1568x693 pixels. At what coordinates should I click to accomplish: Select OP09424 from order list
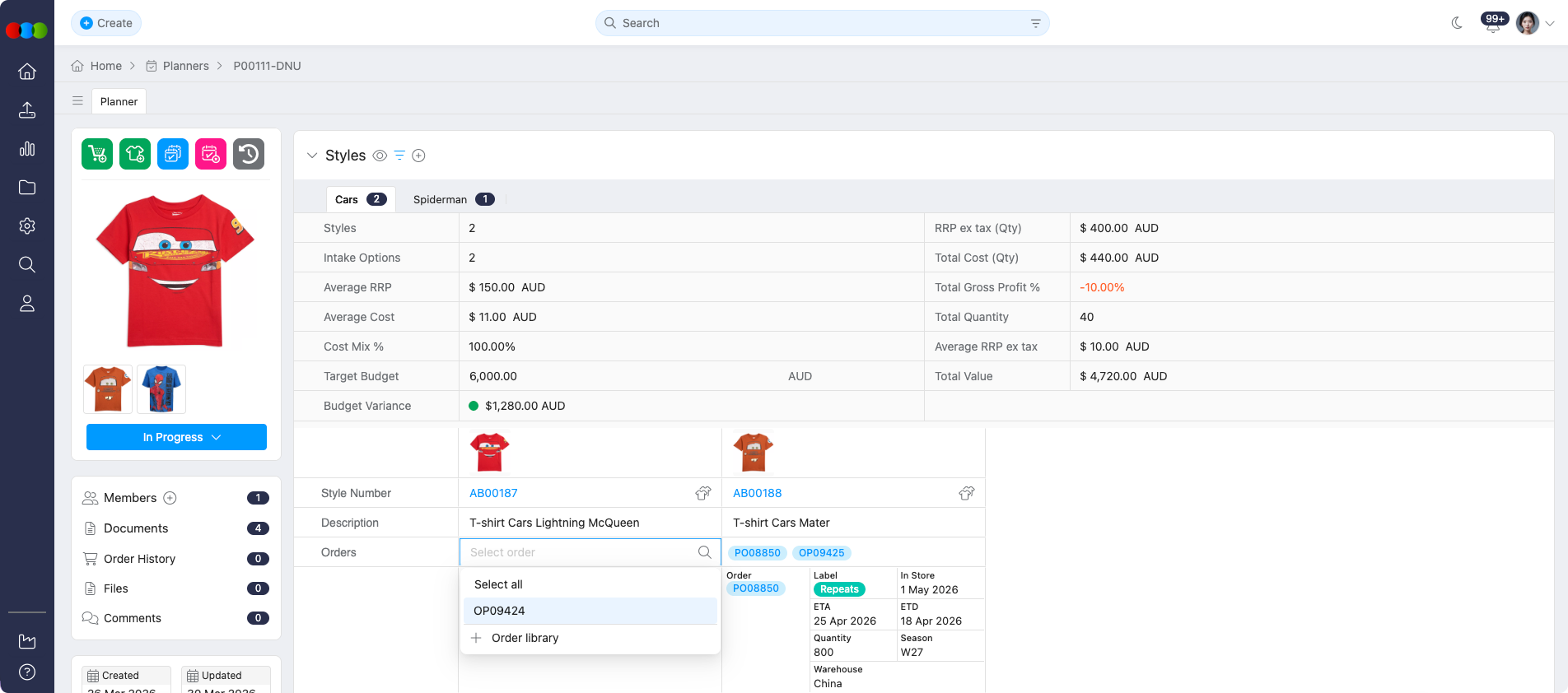click(499, 611)
